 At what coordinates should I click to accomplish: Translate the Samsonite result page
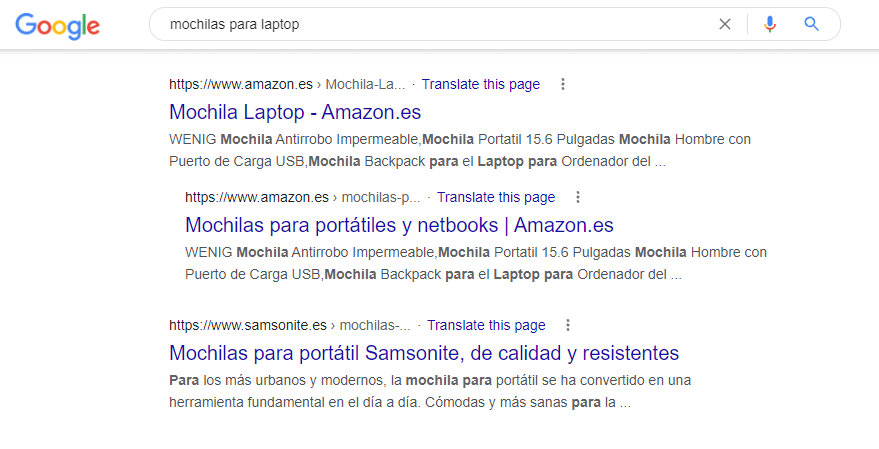tap(486, 325)
